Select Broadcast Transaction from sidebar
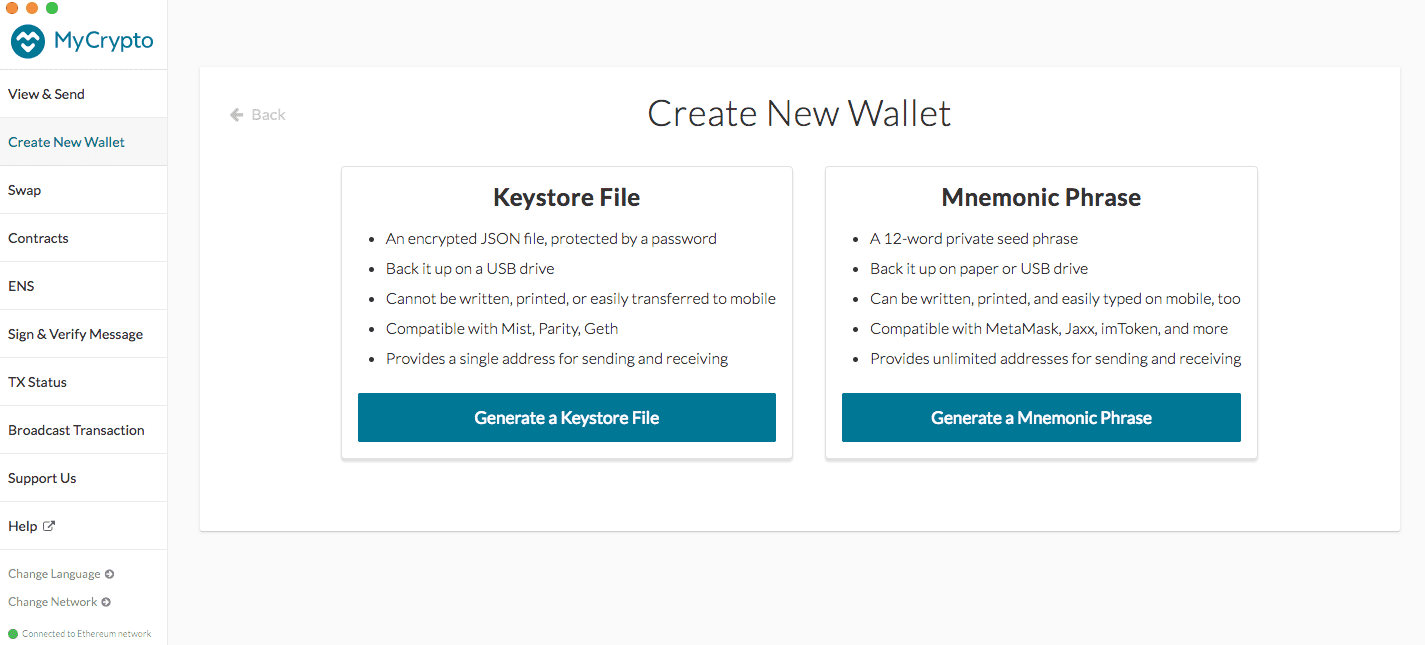This screenshot has height=645, width=1425. [83, 430]
